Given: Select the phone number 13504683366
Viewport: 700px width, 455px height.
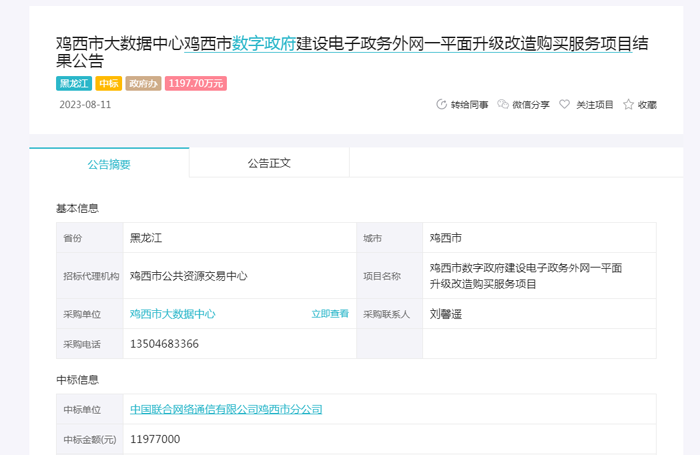Looking at the screenshot, I should point(164,344).
